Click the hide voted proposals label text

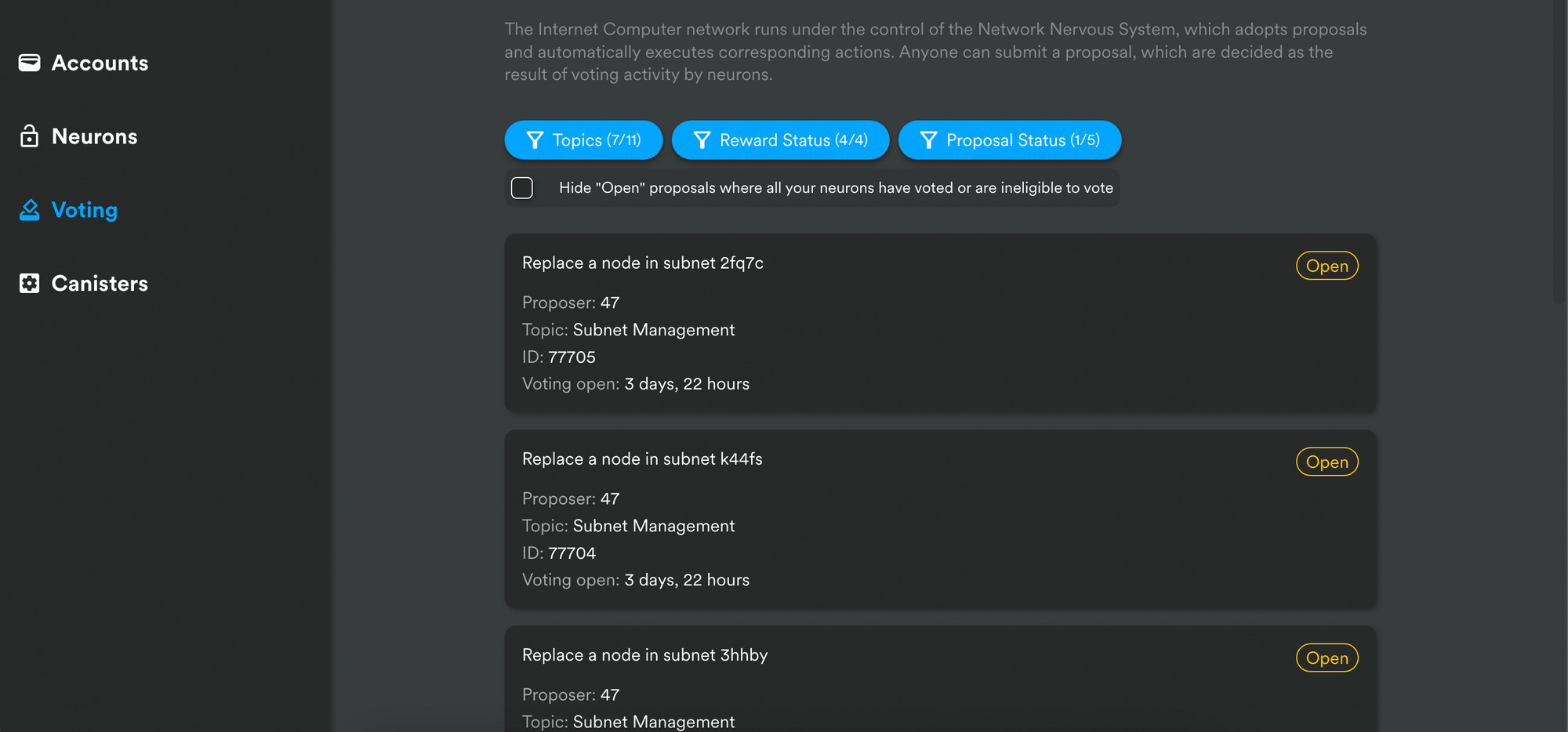(x=836, y=188)
